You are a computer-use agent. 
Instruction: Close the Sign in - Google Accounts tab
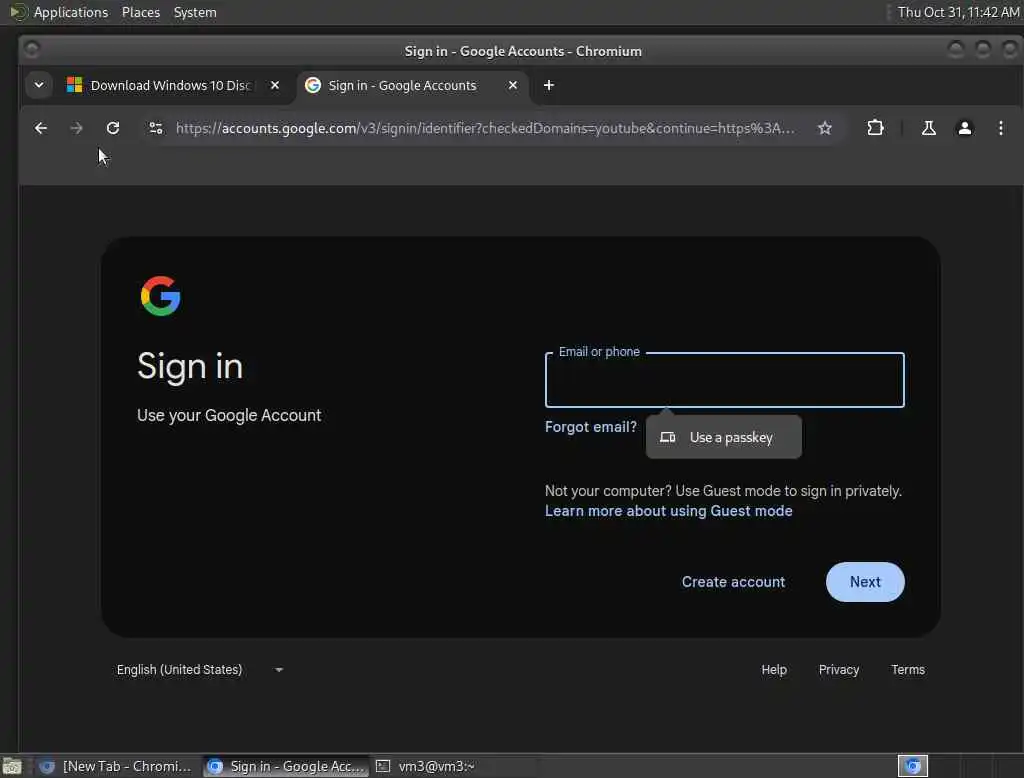[513, 85]
